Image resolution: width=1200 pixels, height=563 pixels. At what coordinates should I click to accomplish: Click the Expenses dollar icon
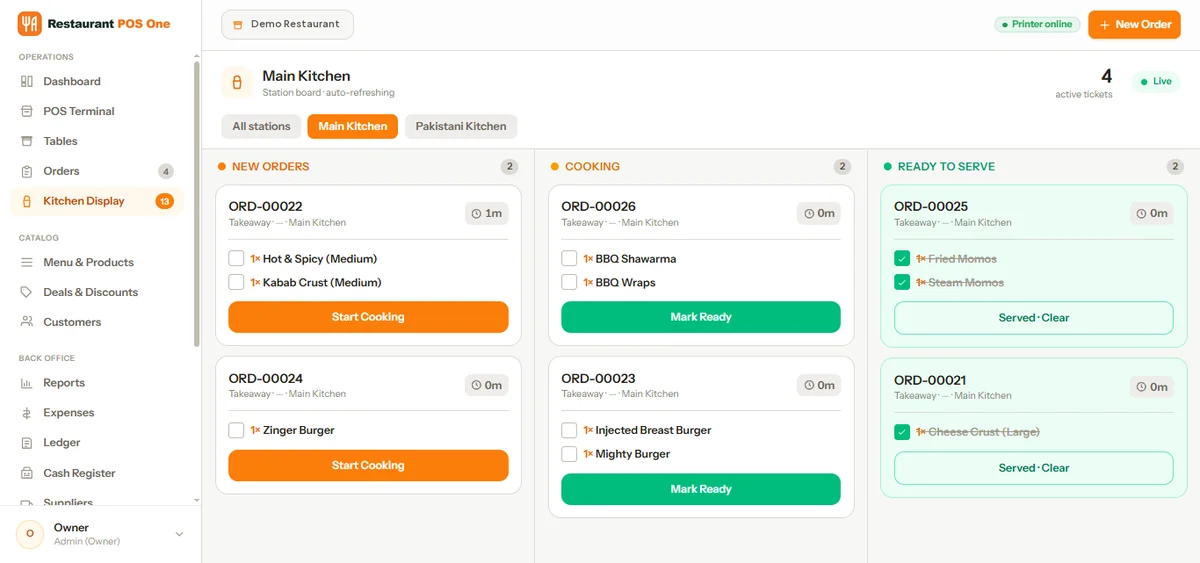[27, 413]
